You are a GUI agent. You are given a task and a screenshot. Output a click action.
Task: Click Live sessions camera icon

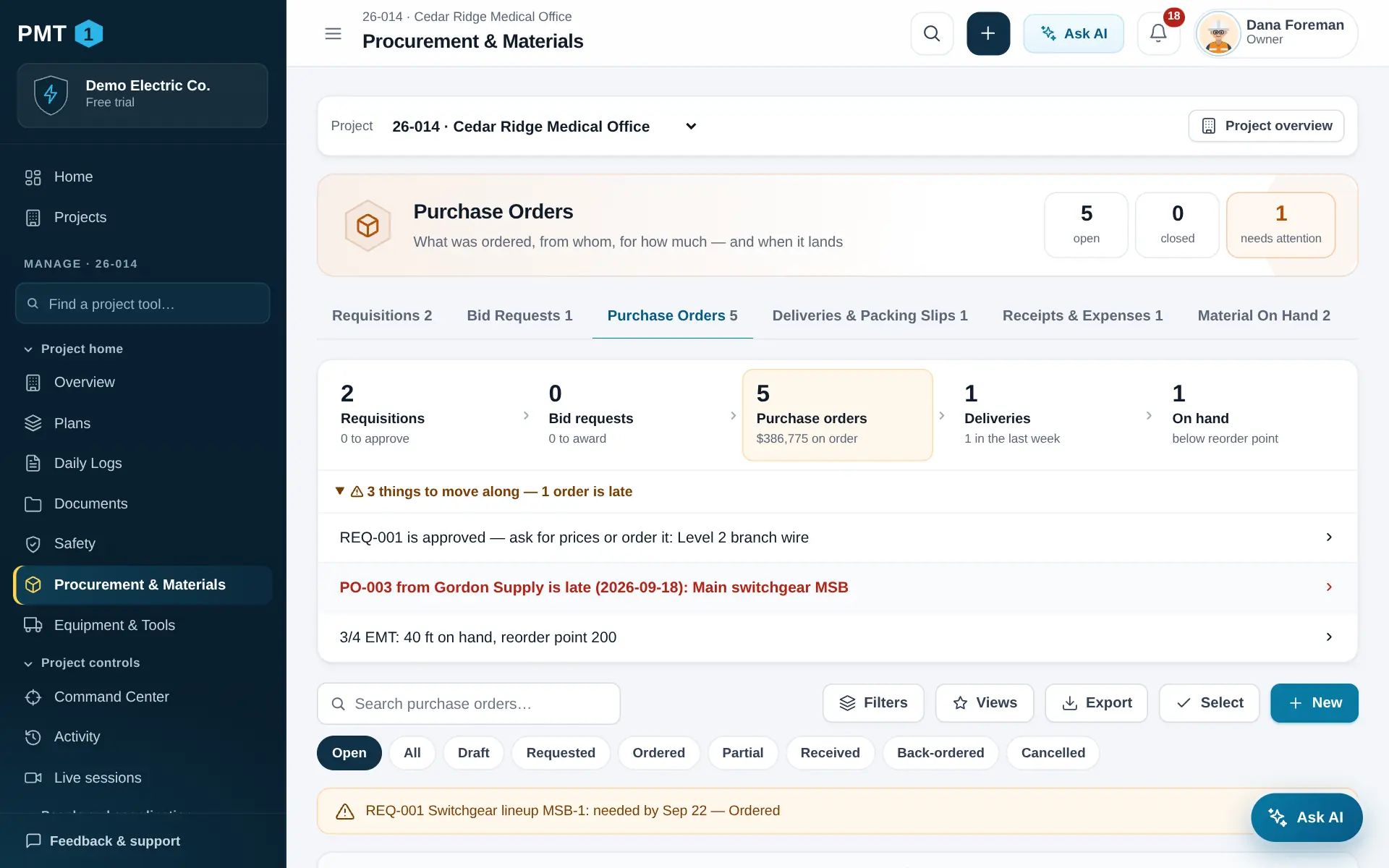click(x=33, y=778)
